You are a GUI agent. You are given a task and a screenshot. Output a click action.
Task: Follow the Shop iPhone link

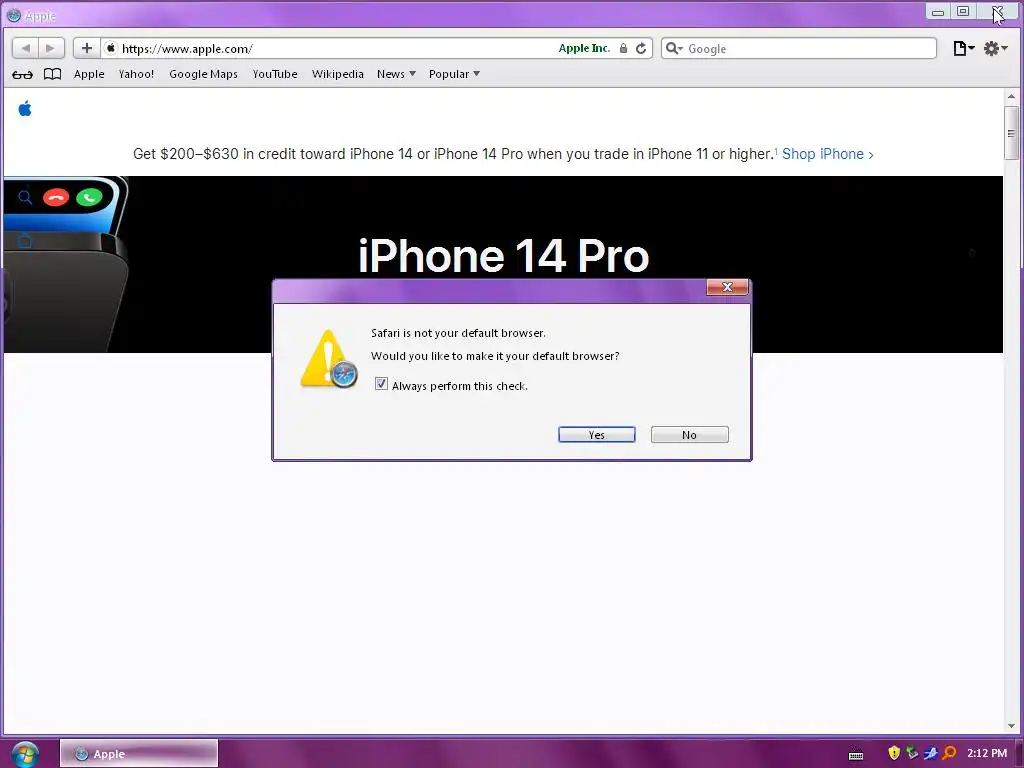[x=827, y=154]
